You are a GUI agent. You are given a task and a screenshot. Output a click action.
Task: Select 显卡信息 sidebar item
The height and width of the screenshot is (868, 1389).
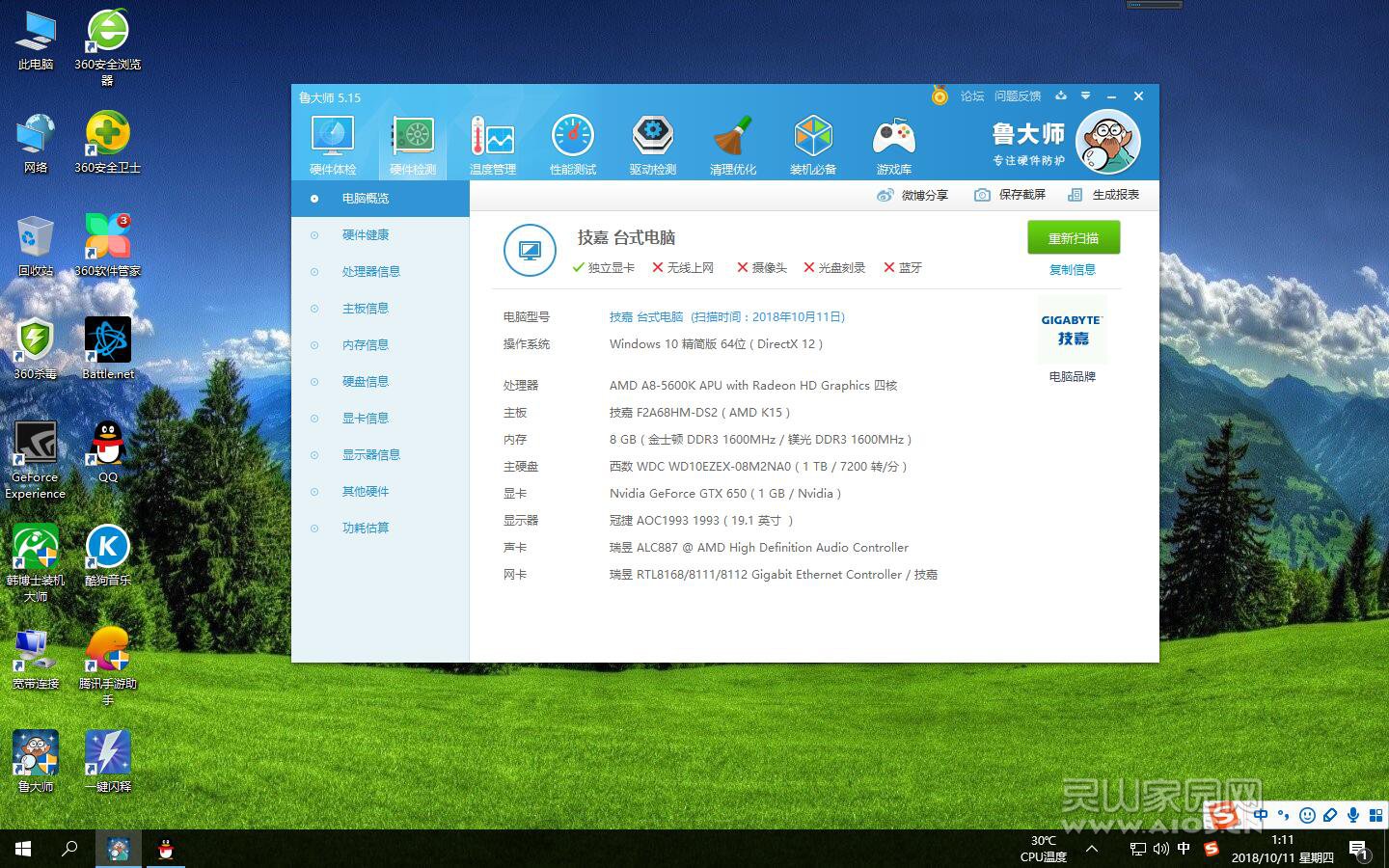pos(380,419)
